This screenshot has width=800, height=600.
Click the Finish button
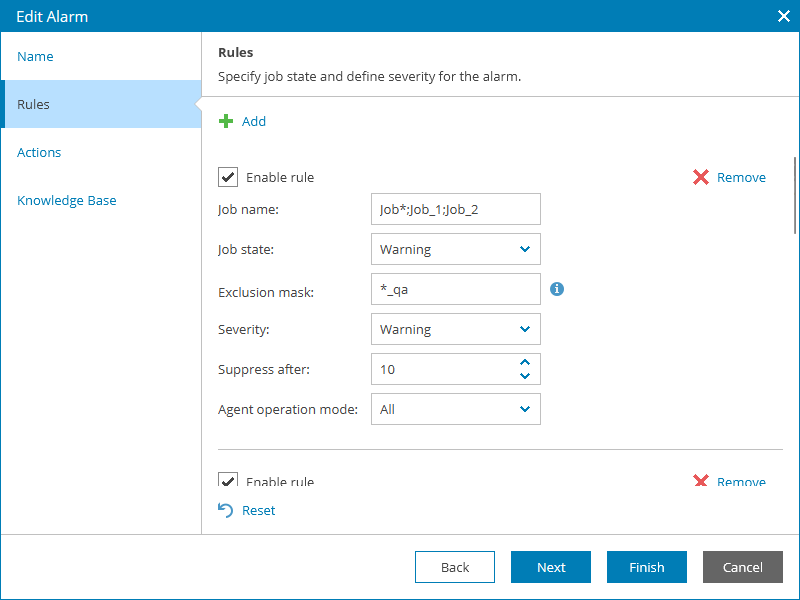tap(646, 567)
